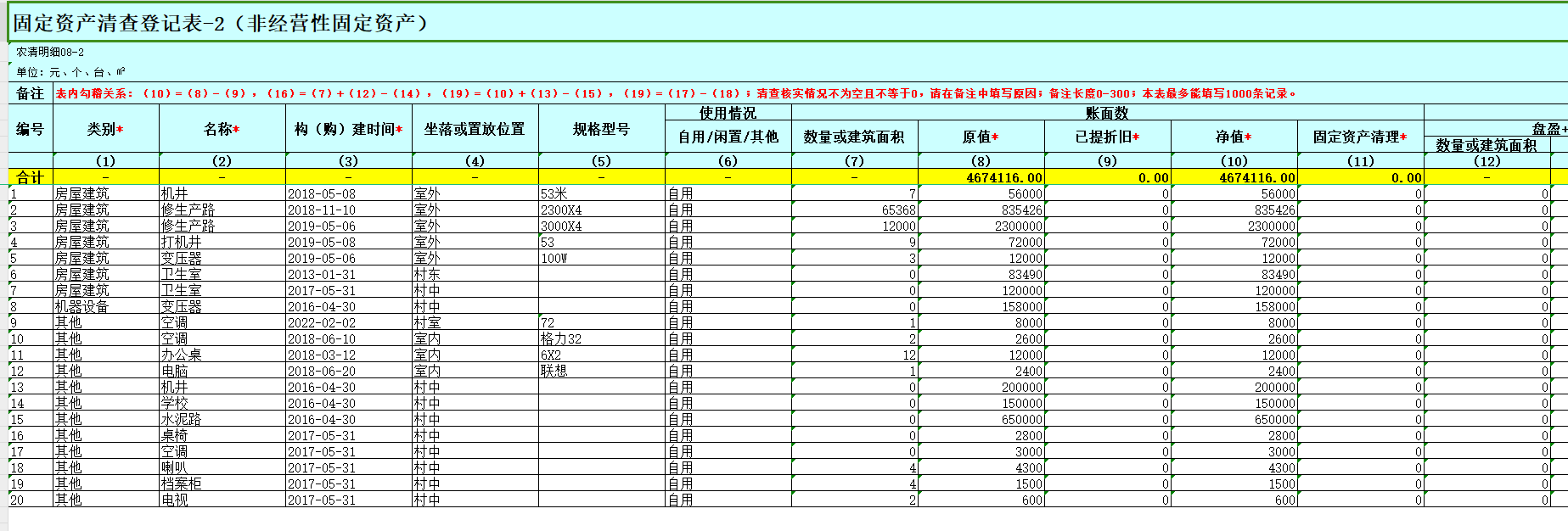The image size is (1568, 531).
Task: Select the 已提折旧 column header
Action: pos(1108,137)
